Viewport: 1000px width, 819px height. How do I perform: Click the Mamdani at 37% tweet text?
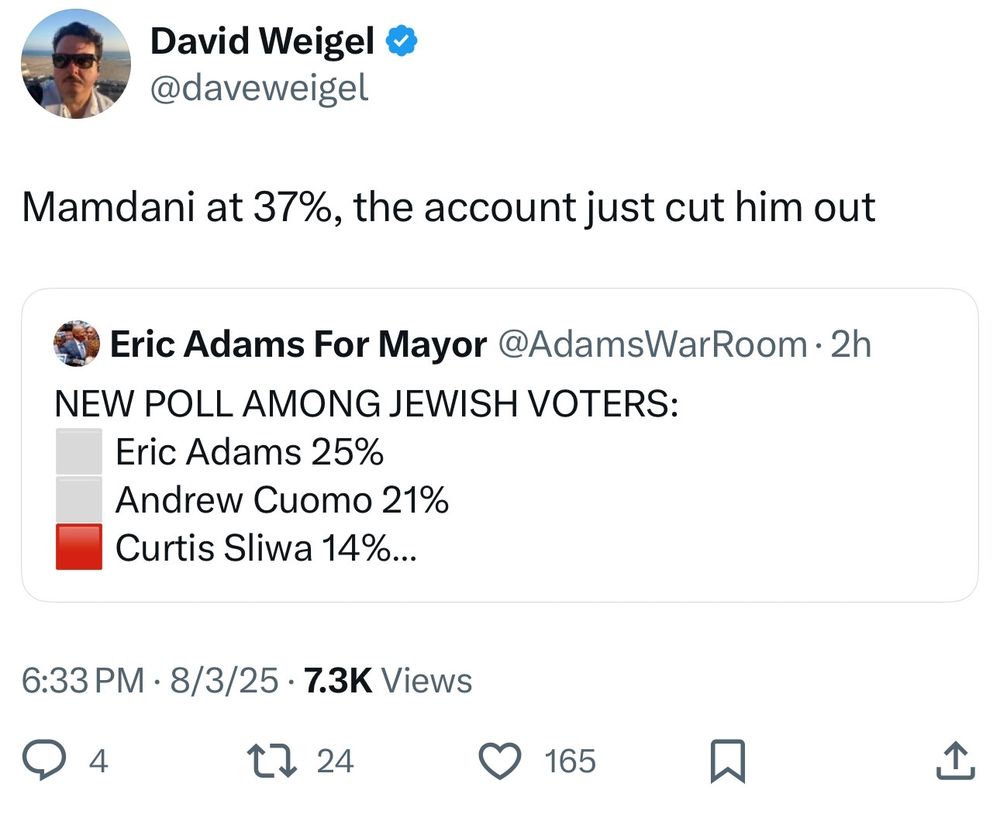(449, 208)
